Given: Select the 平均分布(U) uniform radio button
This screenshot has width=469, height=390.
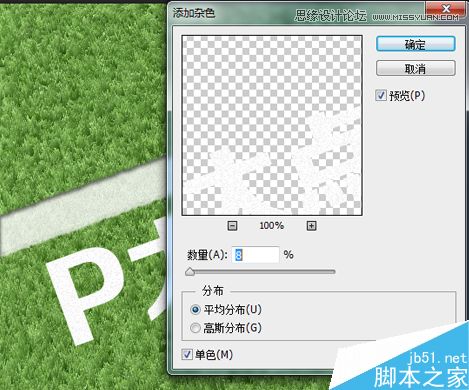Looking at the screenshot, I should [x=195, y=310].
